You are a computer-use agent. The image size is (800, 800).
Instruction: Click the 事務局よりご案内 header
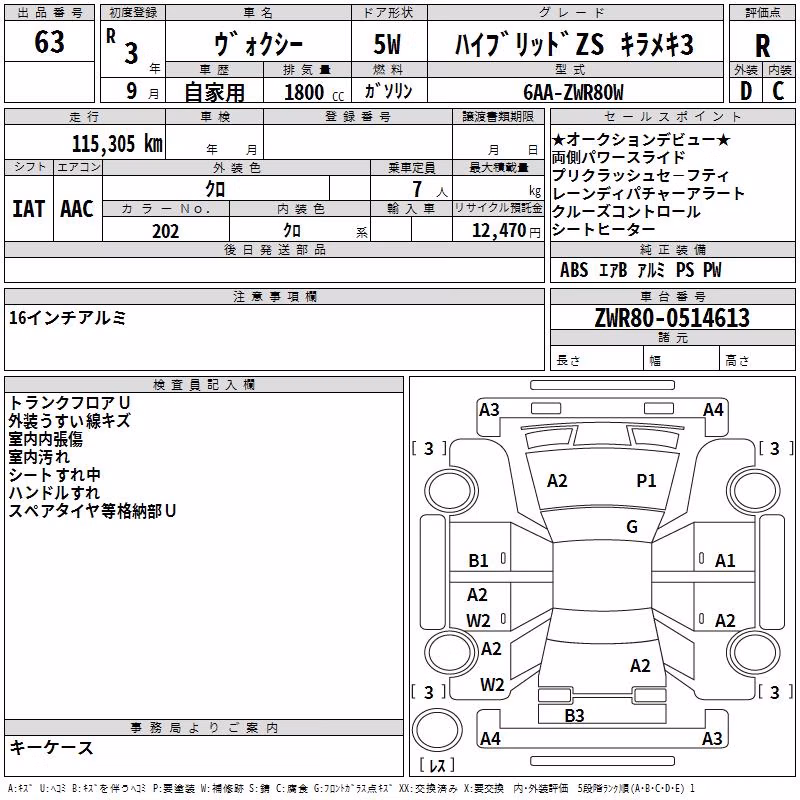point(204,728)
